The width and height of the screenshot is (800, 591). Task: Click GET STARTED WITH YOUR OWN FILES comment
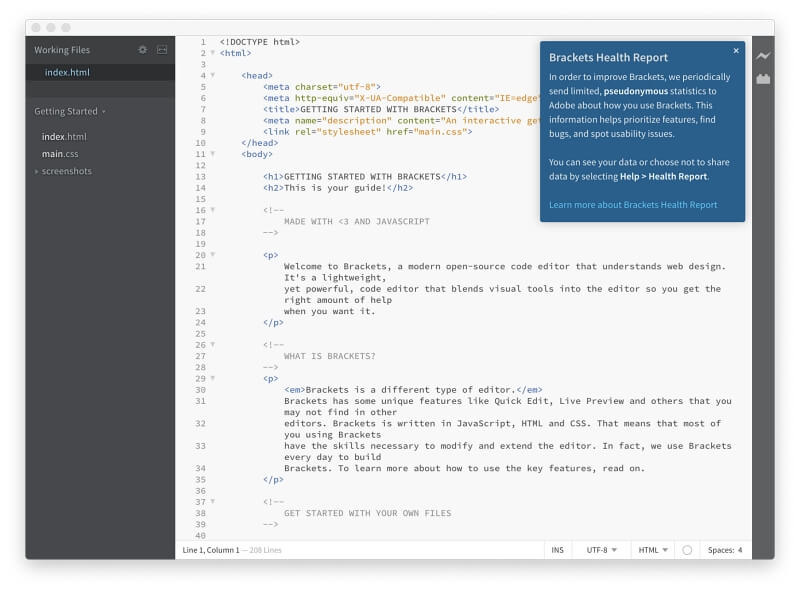click(x=367, y=513)
